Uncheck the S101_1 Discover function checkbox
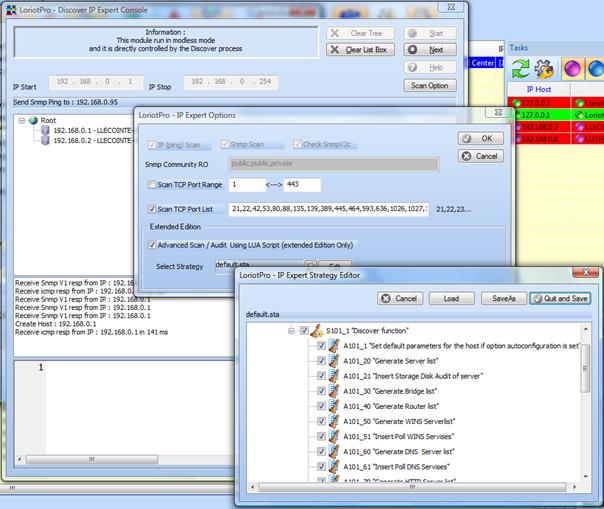This screenshot has width=604, height=509. pyautogui.click(x=304, y=331)
